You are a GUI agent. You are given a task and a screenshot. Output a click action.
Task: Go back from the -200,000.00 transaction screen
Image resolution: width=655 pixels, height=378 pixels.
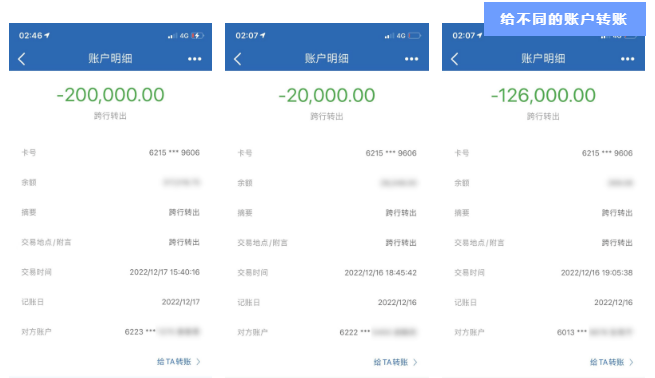click(x=22, y=59)
